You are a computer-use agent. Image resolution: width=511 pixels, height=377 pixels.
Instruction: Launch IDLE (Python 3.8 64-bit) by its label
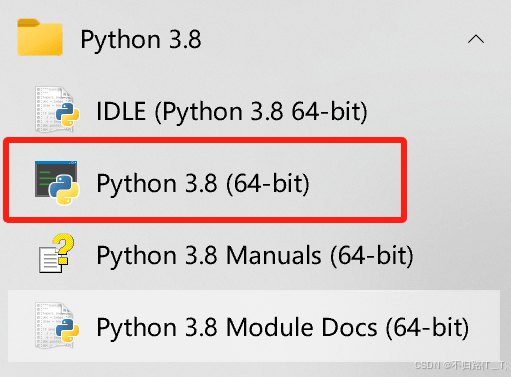(x=232, y=111)
